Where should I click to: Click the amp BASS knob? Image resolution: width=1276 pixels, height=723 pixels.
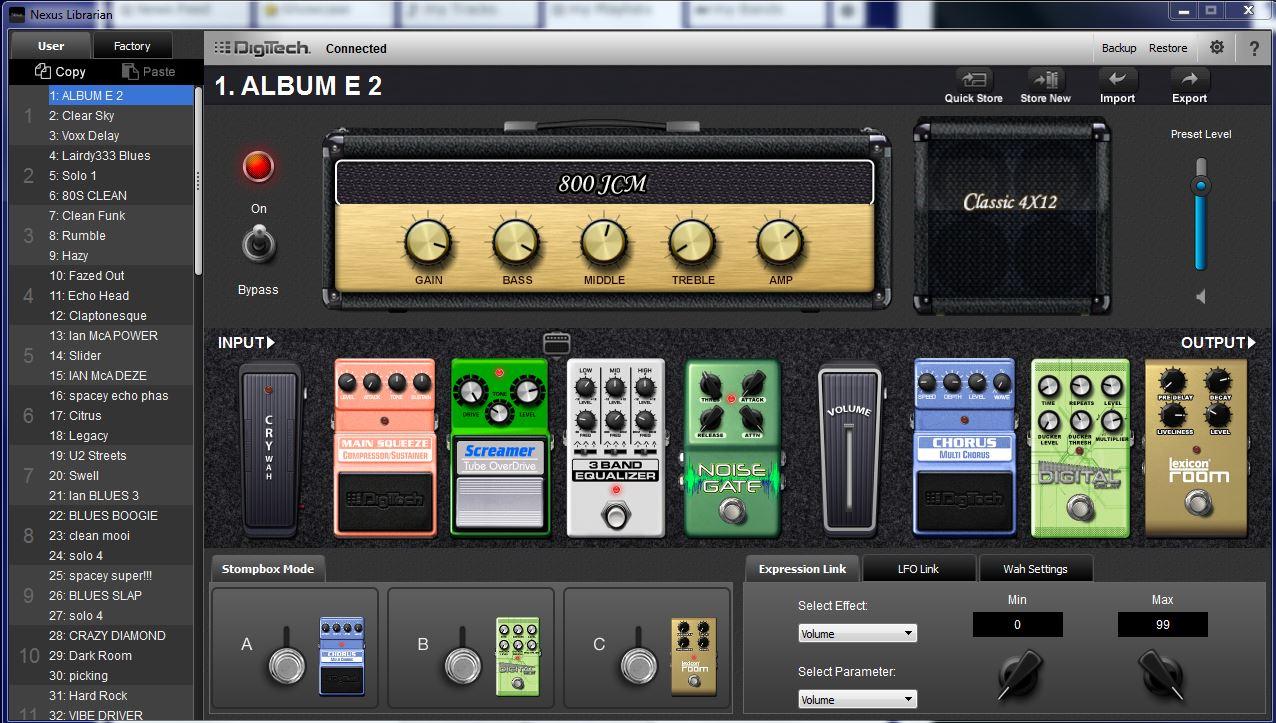[x=517, y=243]
